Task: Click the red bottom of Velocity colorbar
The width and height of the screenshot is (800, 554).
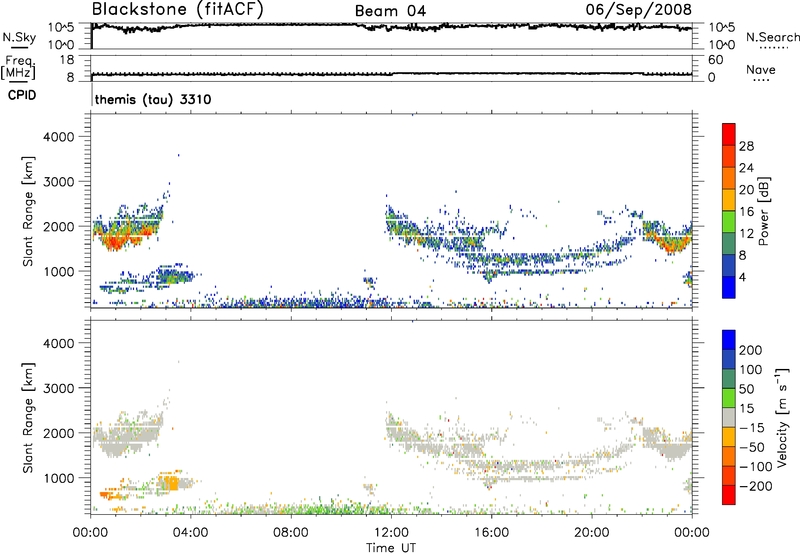Action: coord(729,495)
